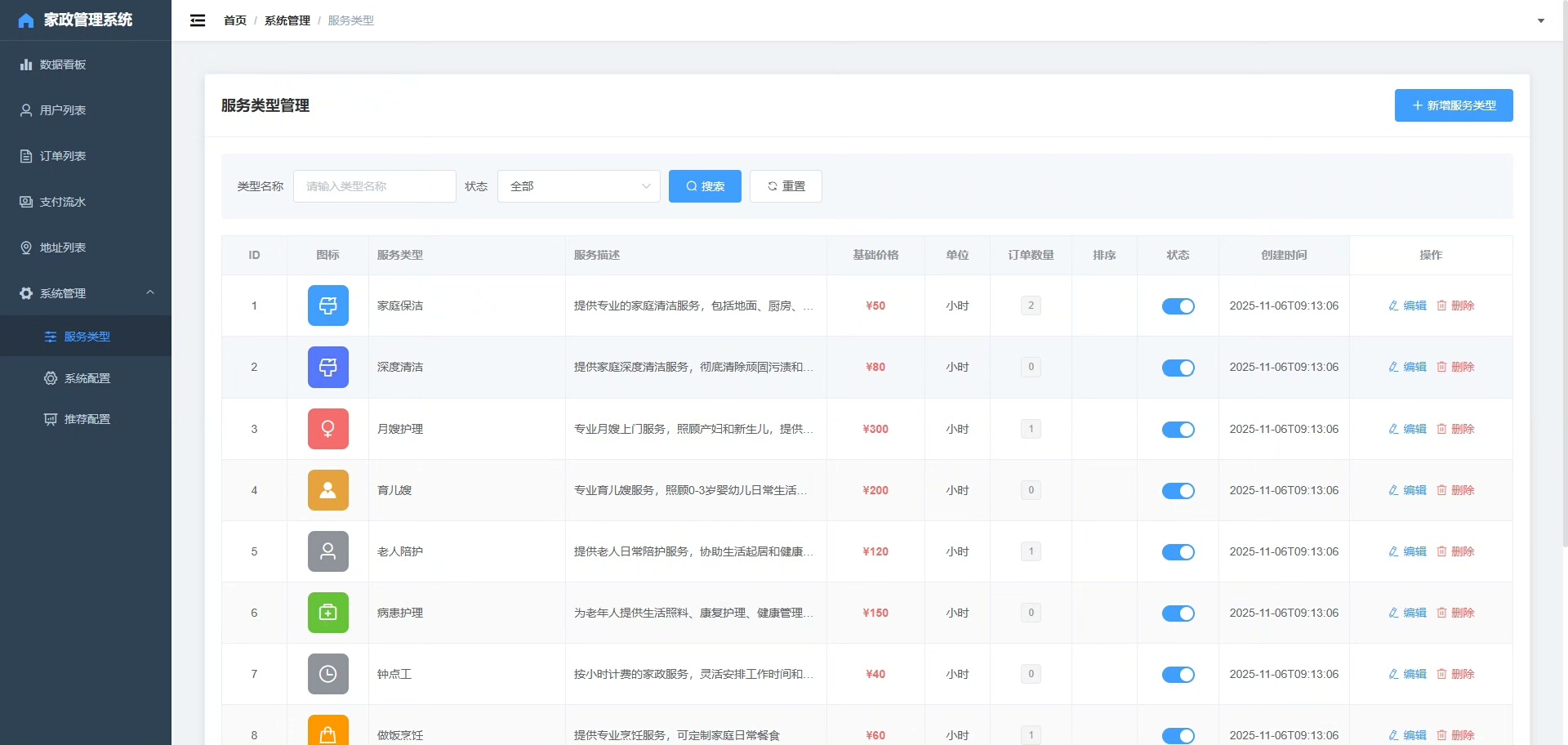Screen dimensions: 1568x745
Task: Click the 钟点工 clock icon
Action: [x=327, y=674]
